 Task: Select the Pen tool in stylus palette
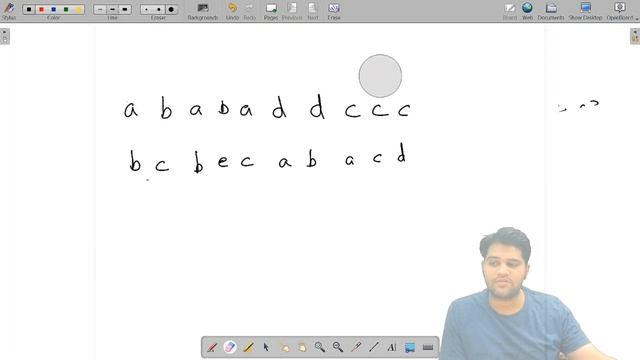click(212, 347)
